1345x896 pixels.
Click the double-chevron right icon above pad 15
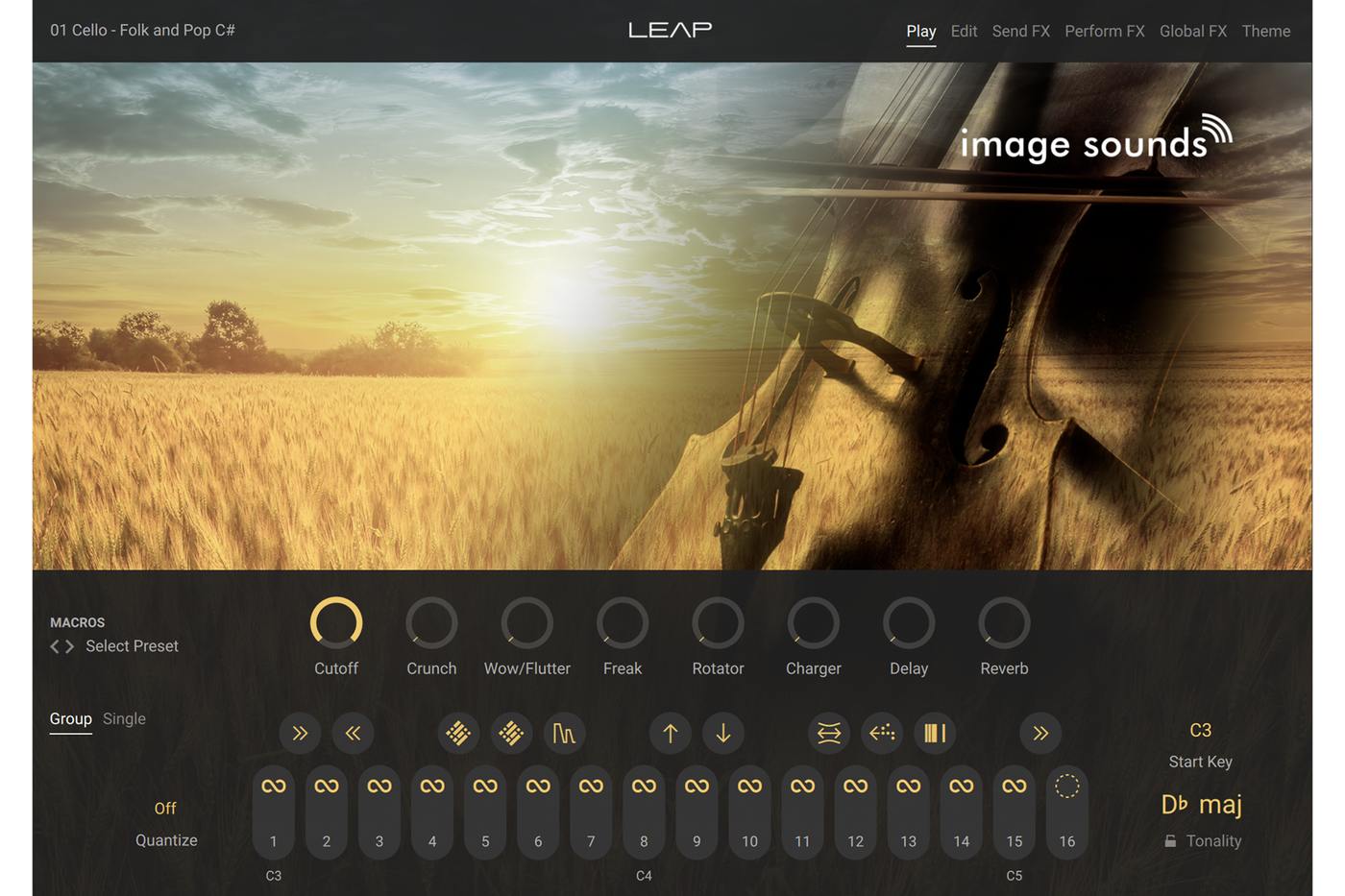point(1040,734)
